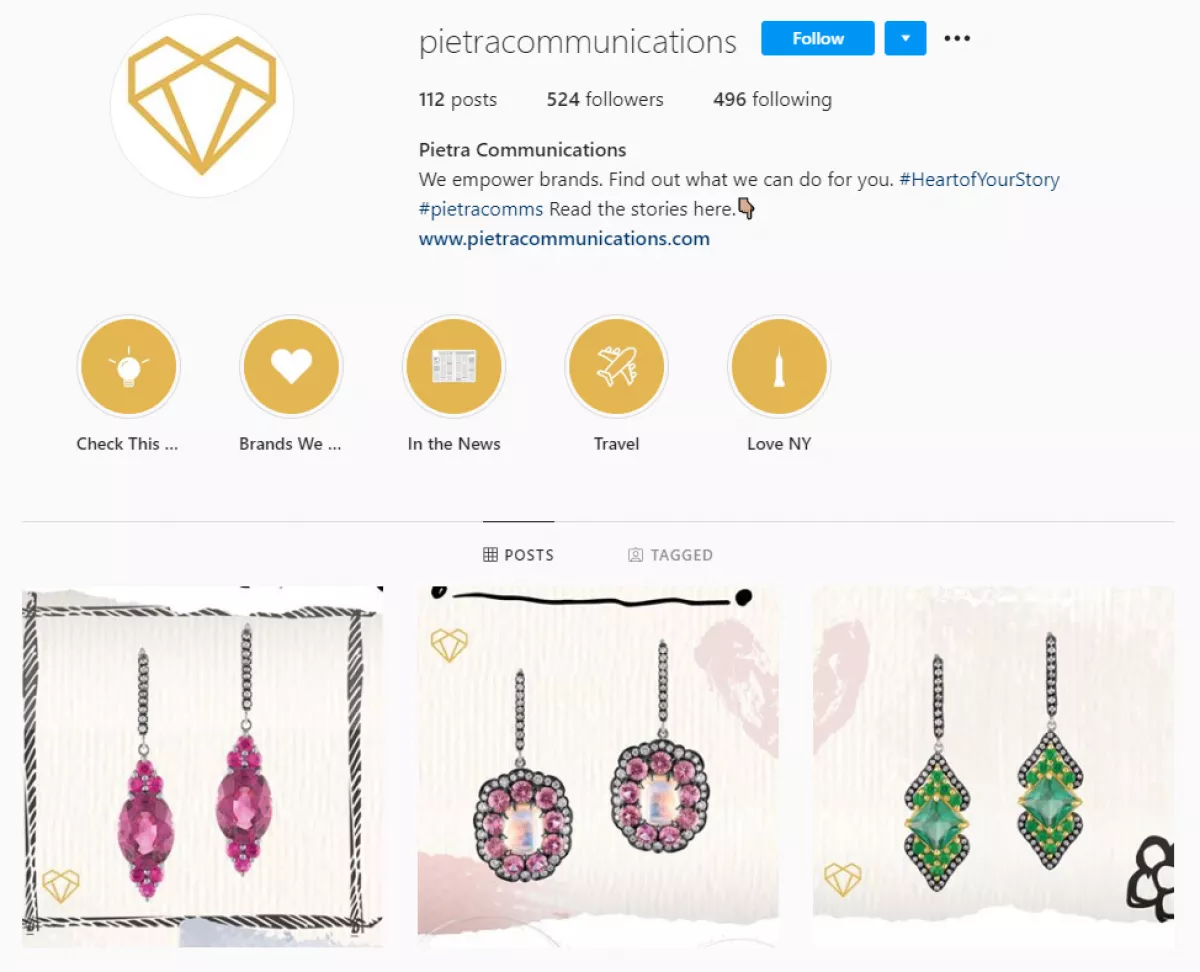Open the pink oval earrings post
This screenshot has height=972, width=1200.
tap(202, 767)
